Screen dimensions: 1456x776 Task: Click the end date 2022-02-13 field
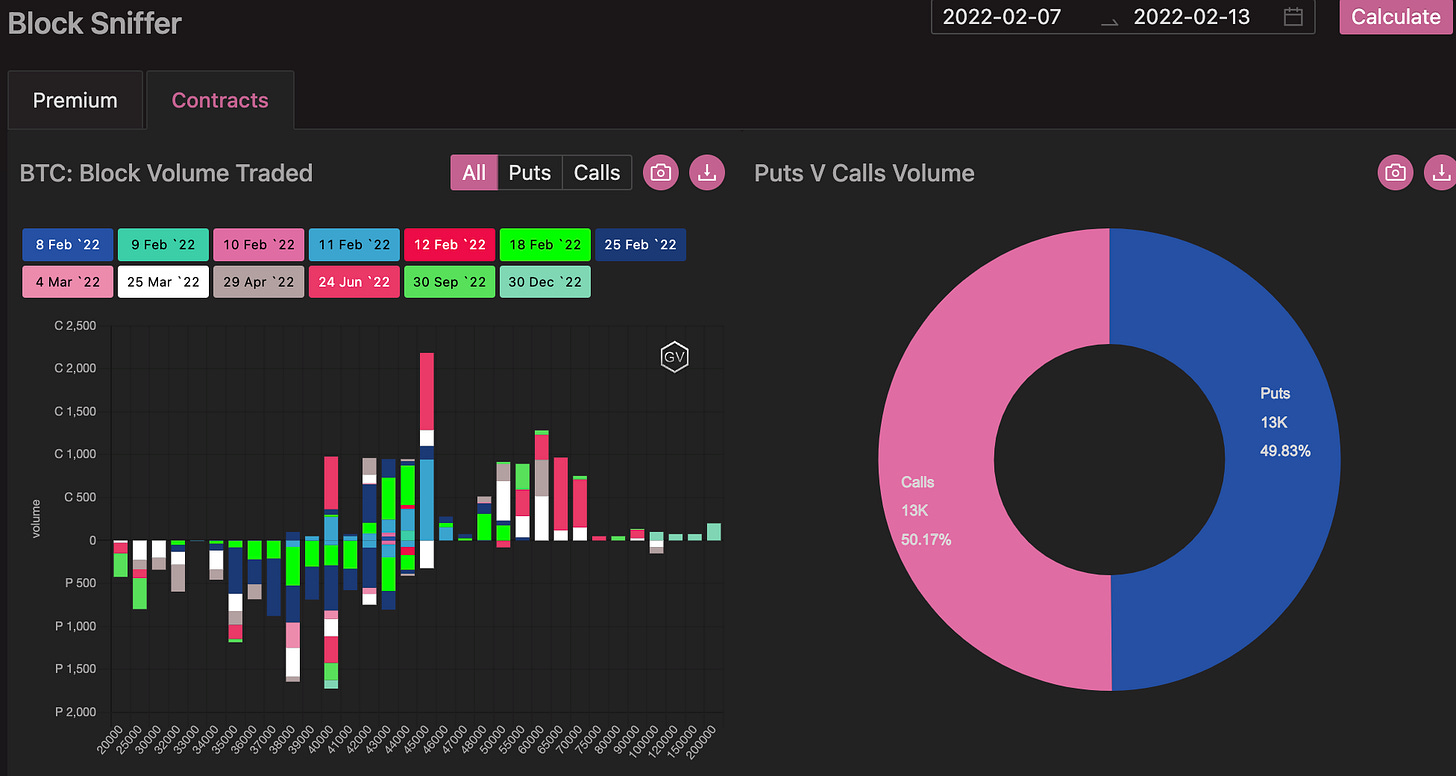(x=1193, y=16)
